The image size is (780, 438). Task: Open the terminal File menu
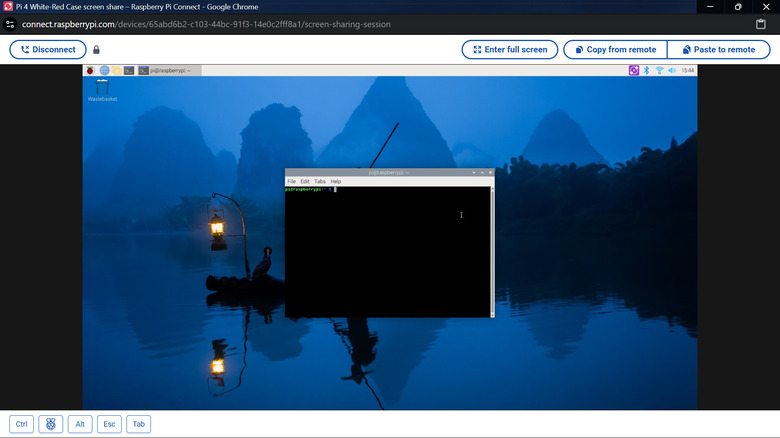292,182
